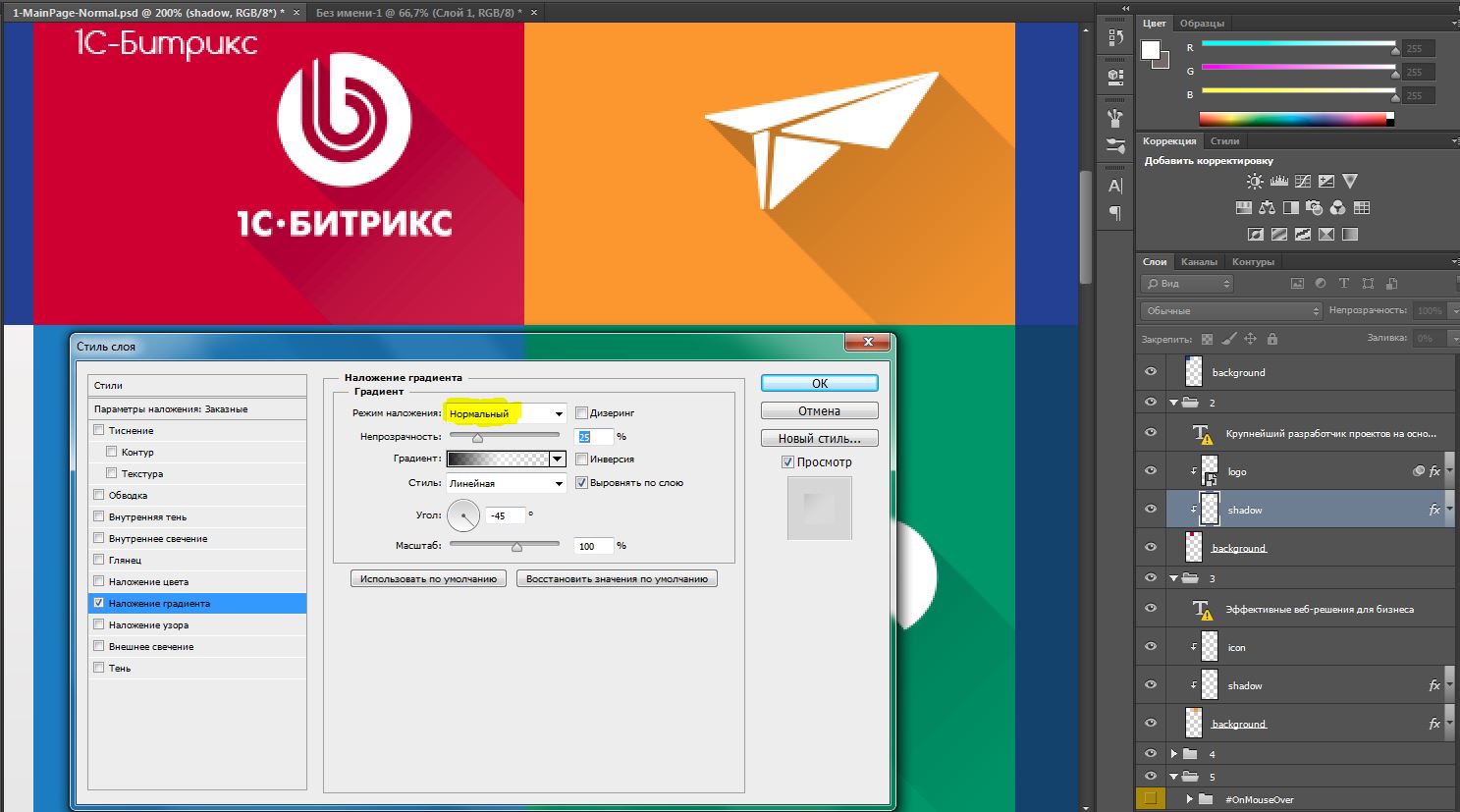Select Параметры наложения: Заказные in styles list
The image size is (1460, 812).
196,408
